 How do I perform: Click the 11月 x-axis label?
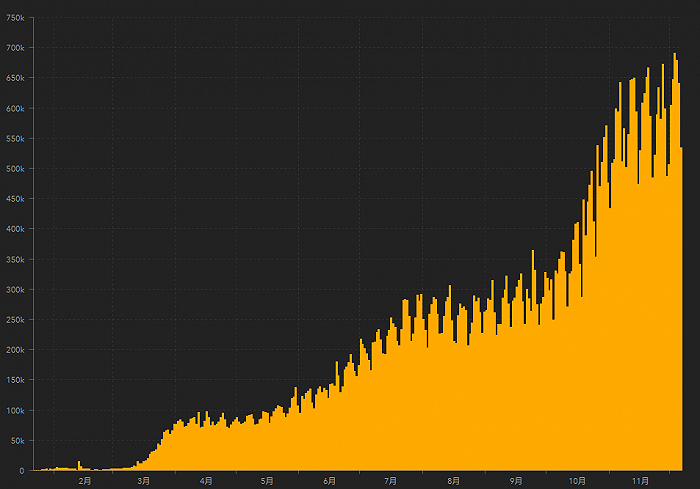pos(640,481)
